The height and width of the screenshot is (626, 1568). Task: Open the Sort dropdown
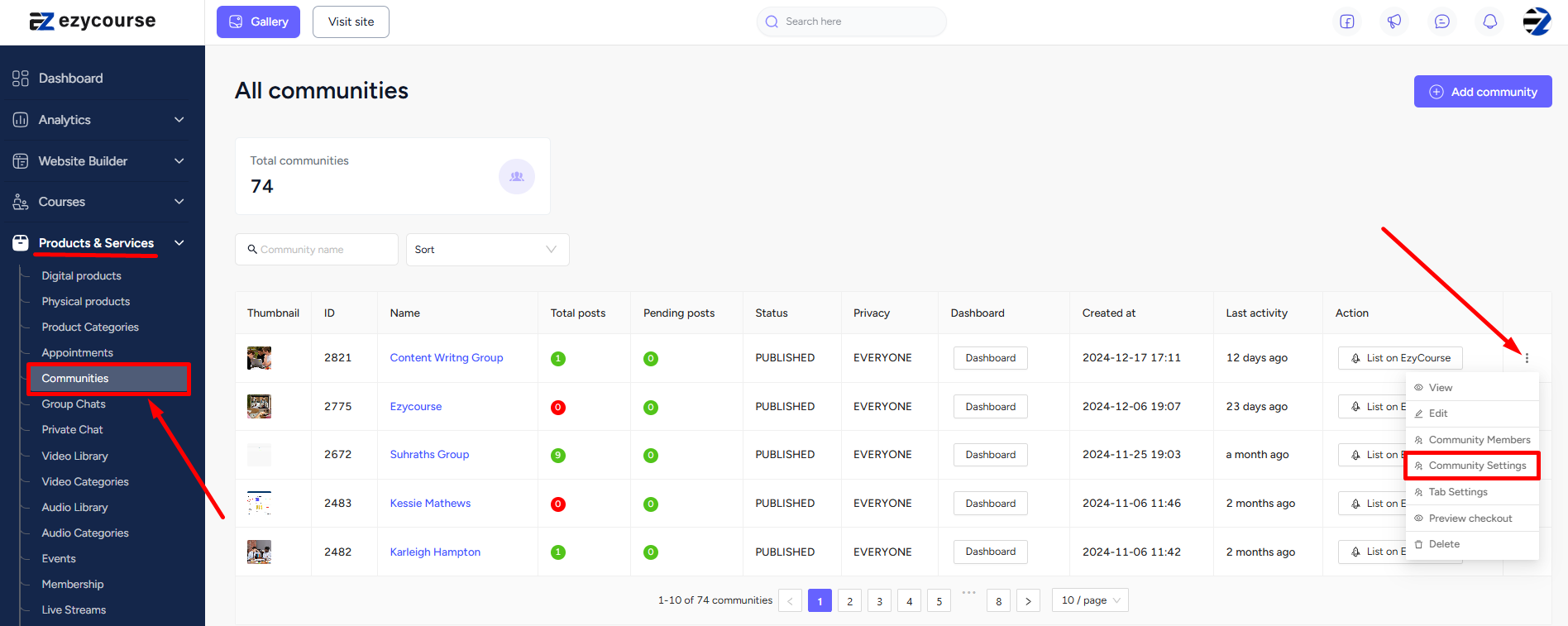pyautogui.click(x=487, y=250)
